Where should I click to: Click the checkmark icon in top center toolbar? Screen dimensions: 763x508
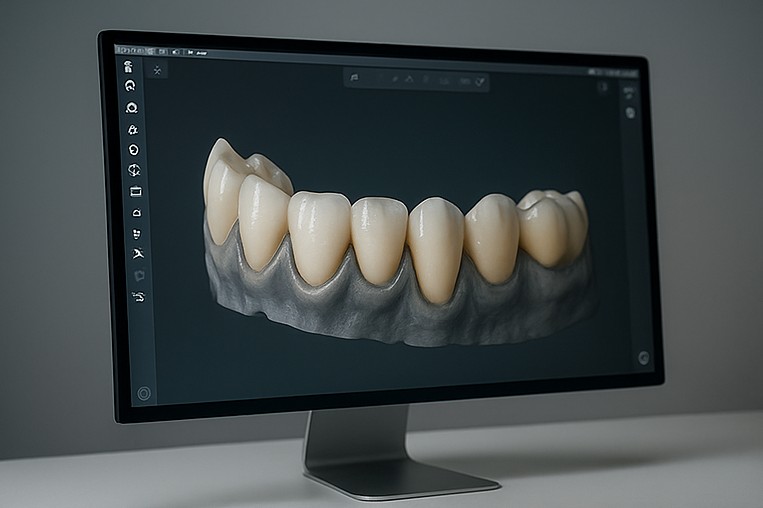[479, 80]
